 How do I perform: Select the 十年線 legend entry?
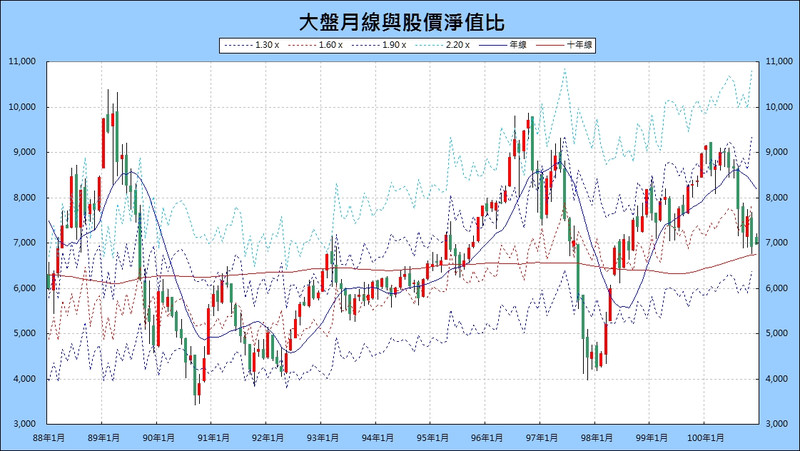tap(563, 45)
